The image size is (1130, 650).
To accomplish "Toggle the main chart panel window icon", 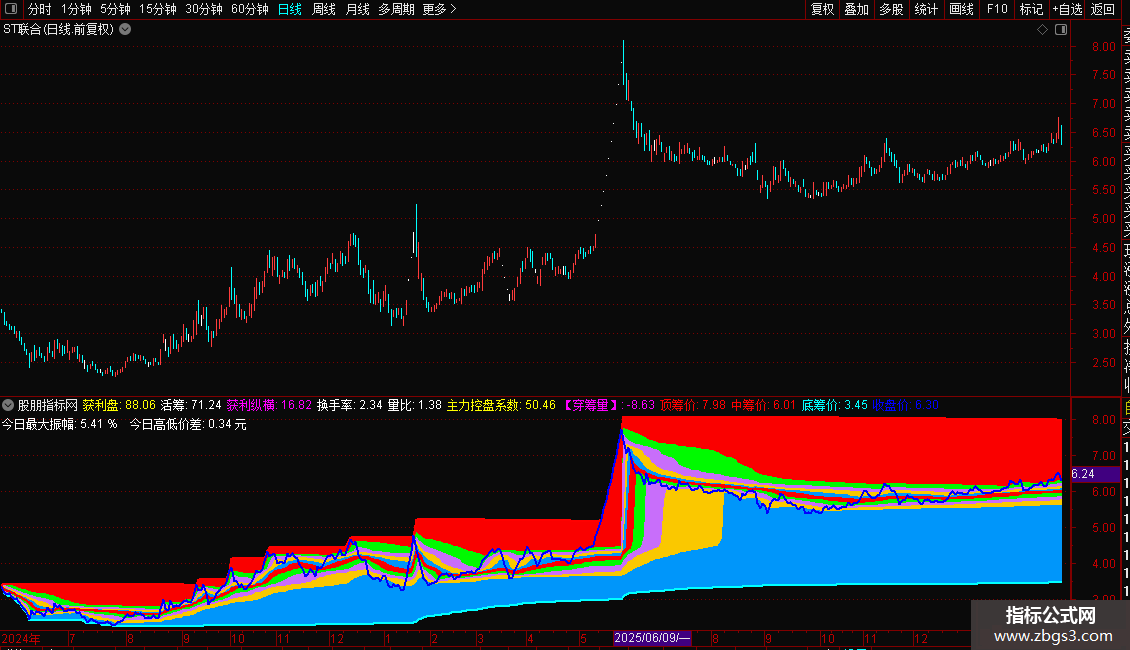I will click(x=1061, y=30).
